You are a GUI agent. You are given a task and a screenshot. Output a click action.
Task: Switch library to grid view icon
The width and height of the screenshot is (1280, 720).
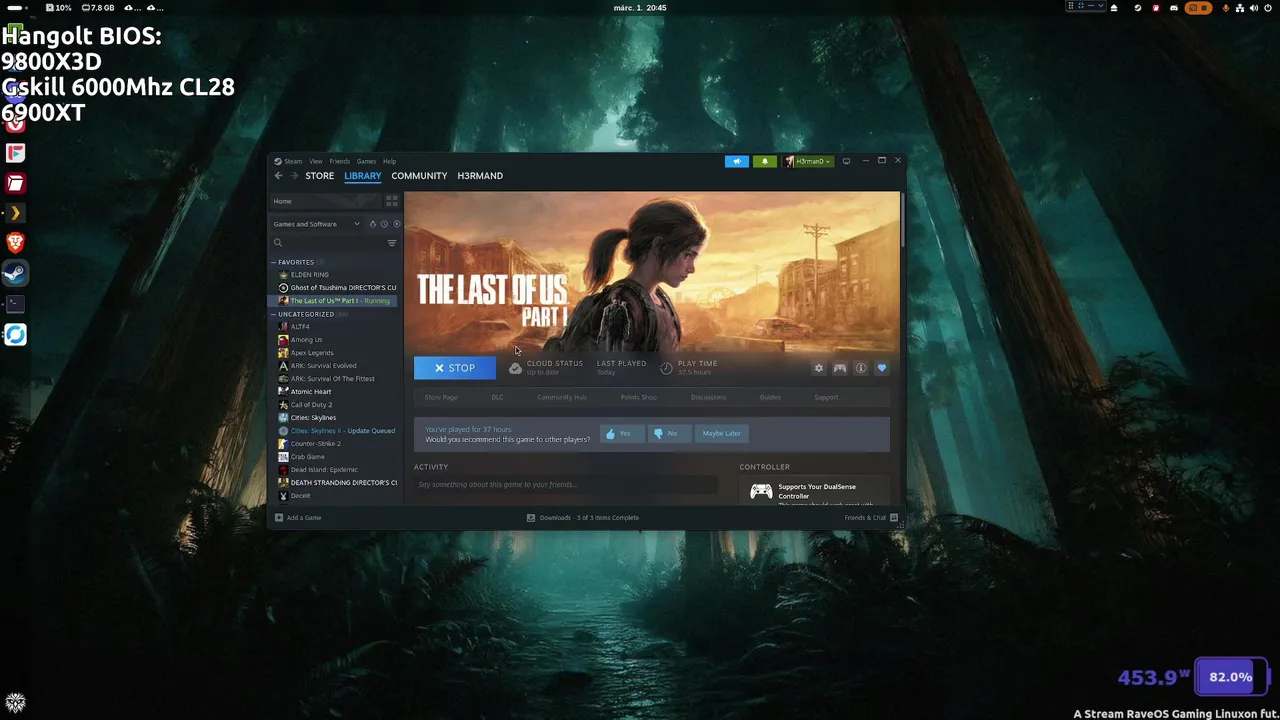pyautogui.click(x=391, y=201)
